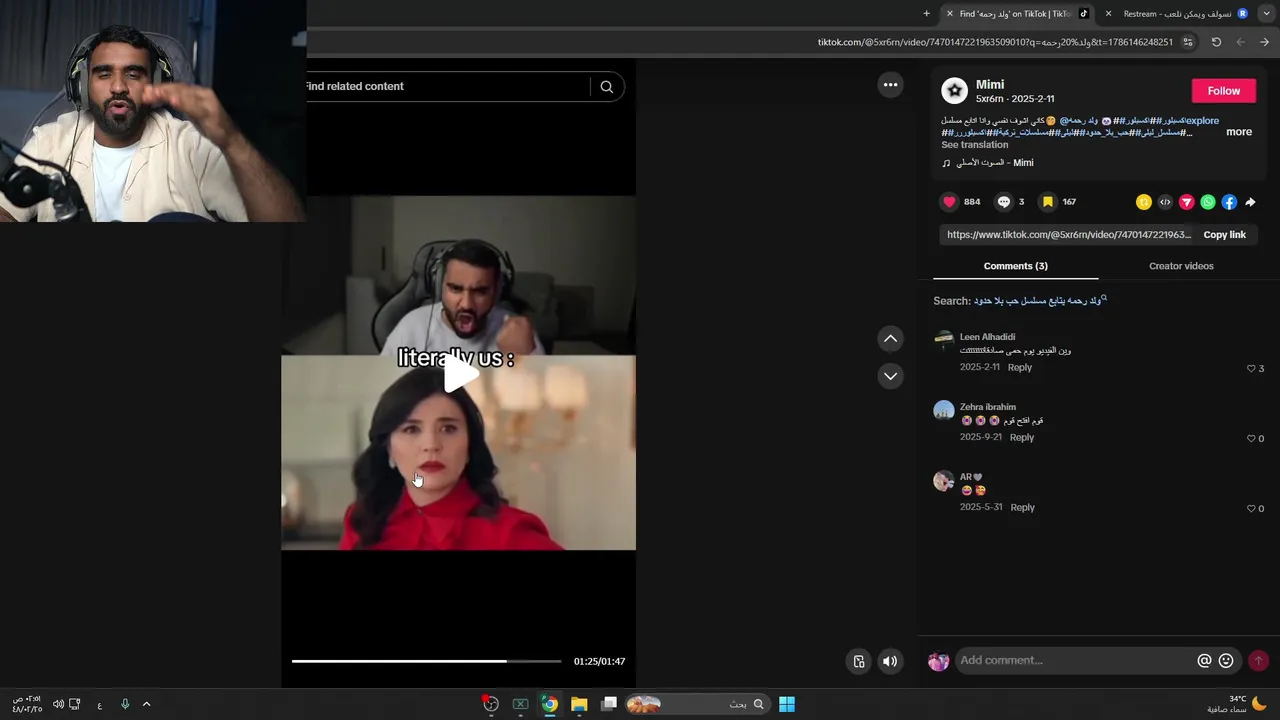Show hidden system tray icons
This screenshot has width=1280, height=720.
pyautogui.click(x=146, y=704)
